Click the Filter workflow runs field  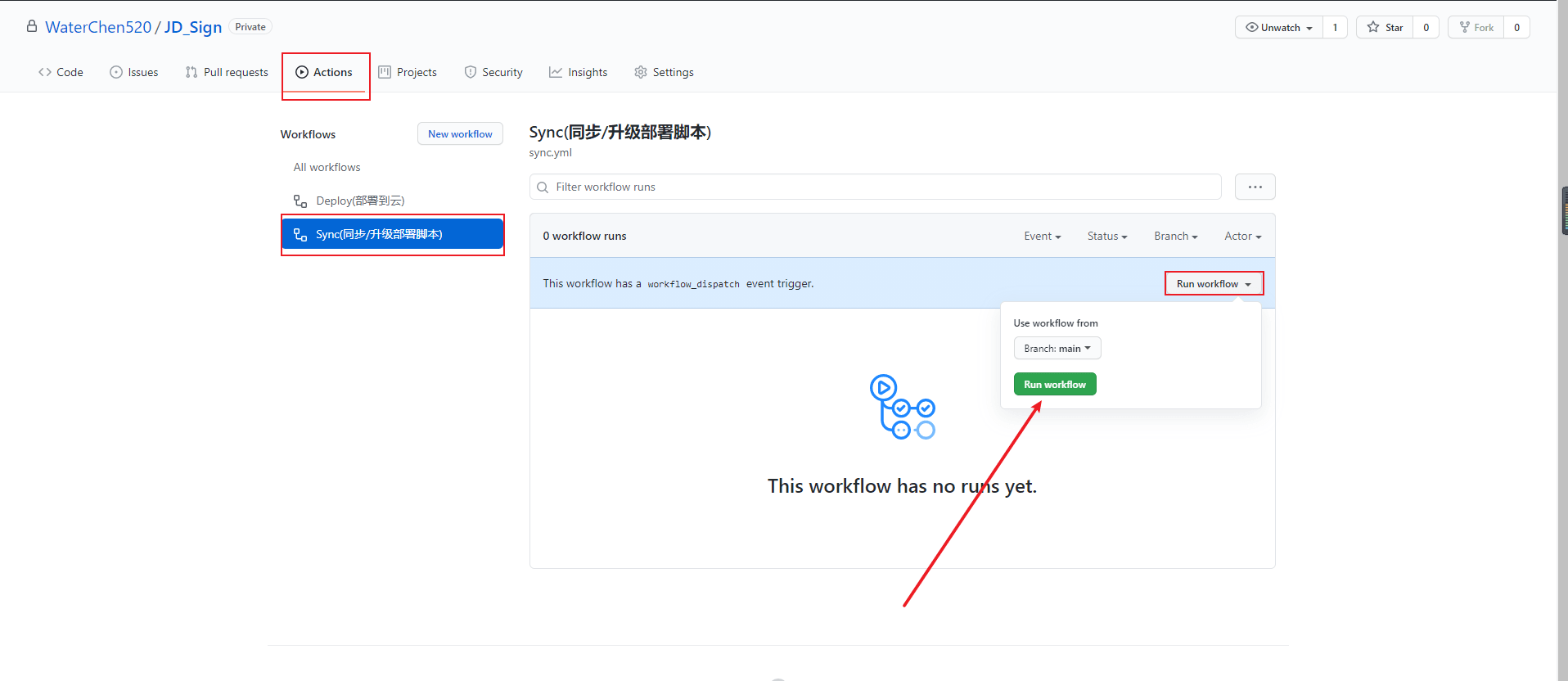pyautogui.click(x=876, y=187)
